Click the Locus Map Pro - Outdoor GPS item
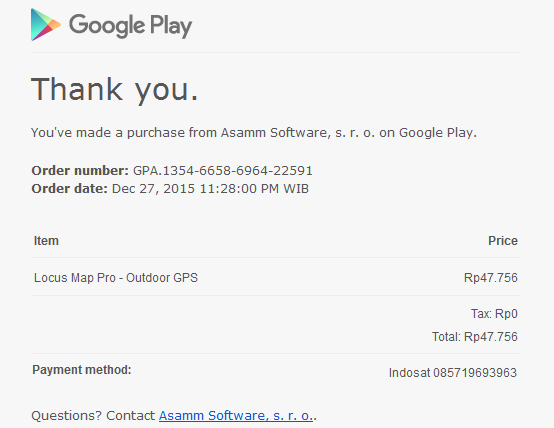 click(x=116, y=278)
